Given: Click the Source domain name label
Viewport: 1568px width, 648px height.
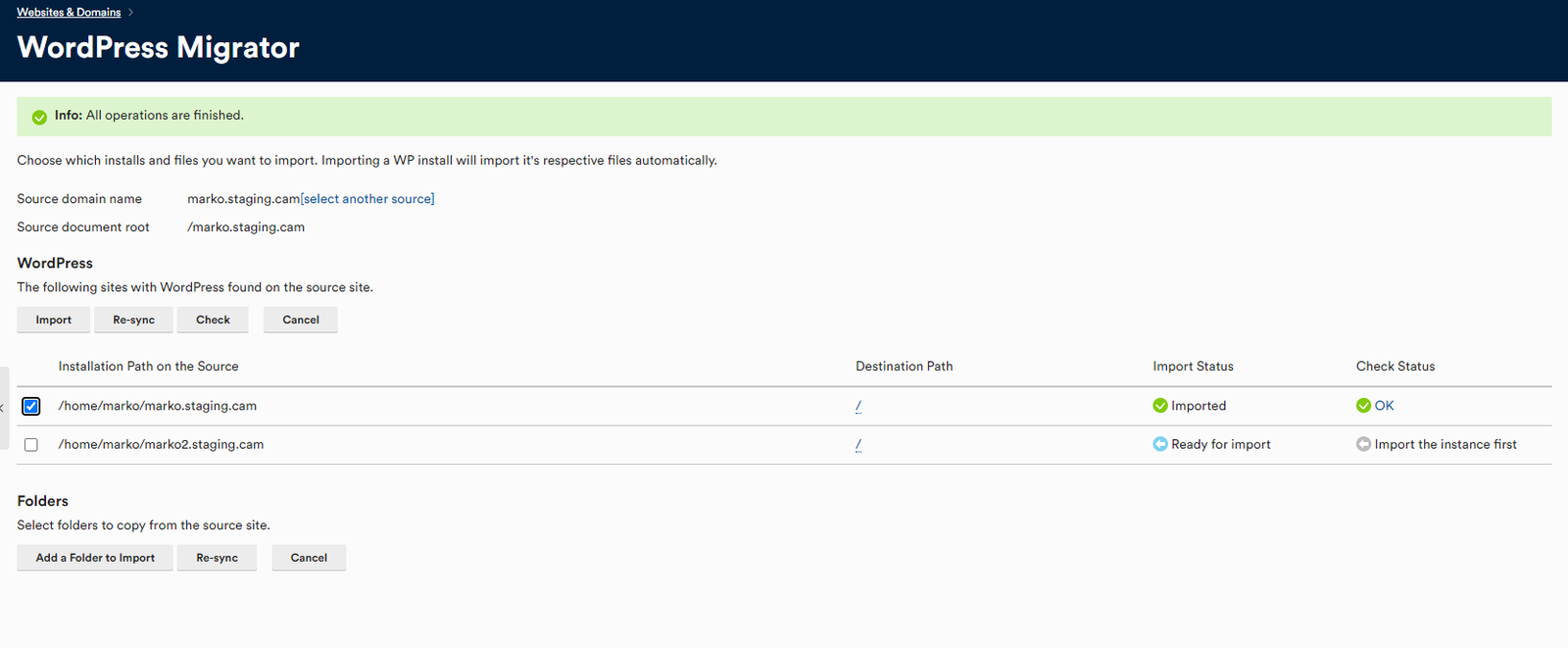Looking at the screenshot, I should click(79, 199).
